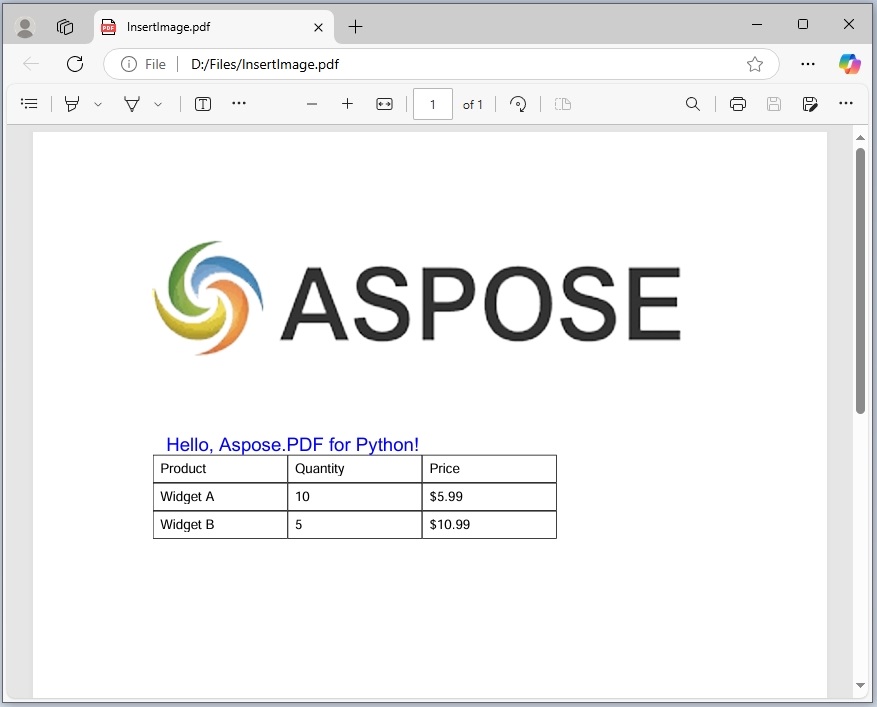Select the add text tool

pos(203,103)
